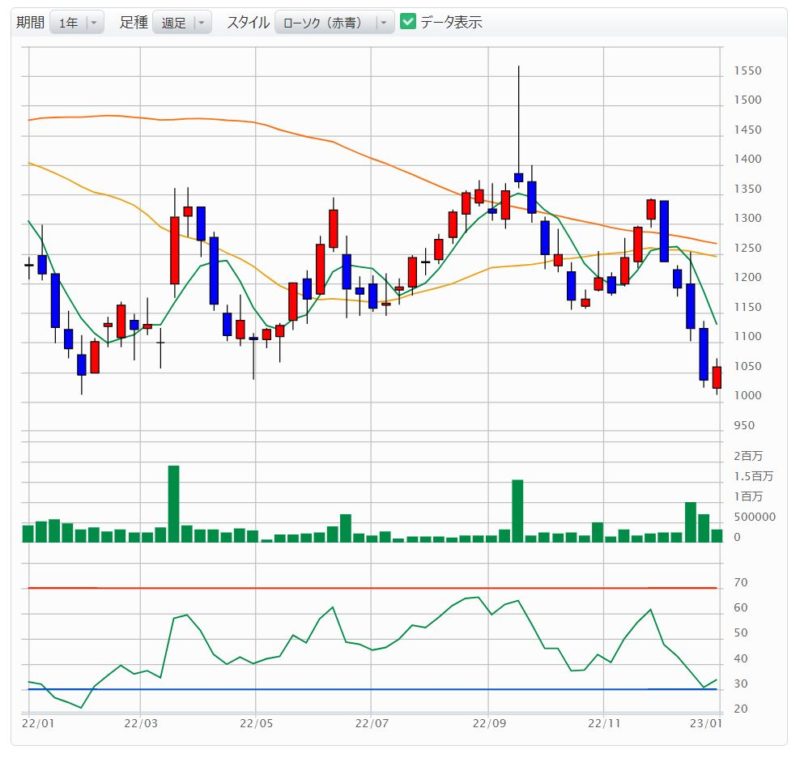
Task: Click the 23/01 date axis label
Action: (706, 724)
